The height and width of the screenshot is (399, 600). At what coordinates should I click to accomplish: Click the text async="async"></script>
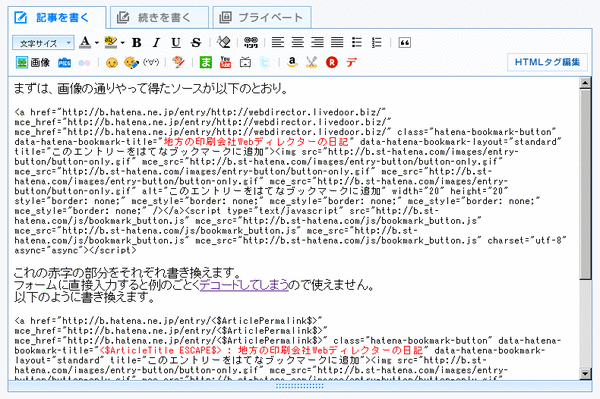tap(75, 251)
